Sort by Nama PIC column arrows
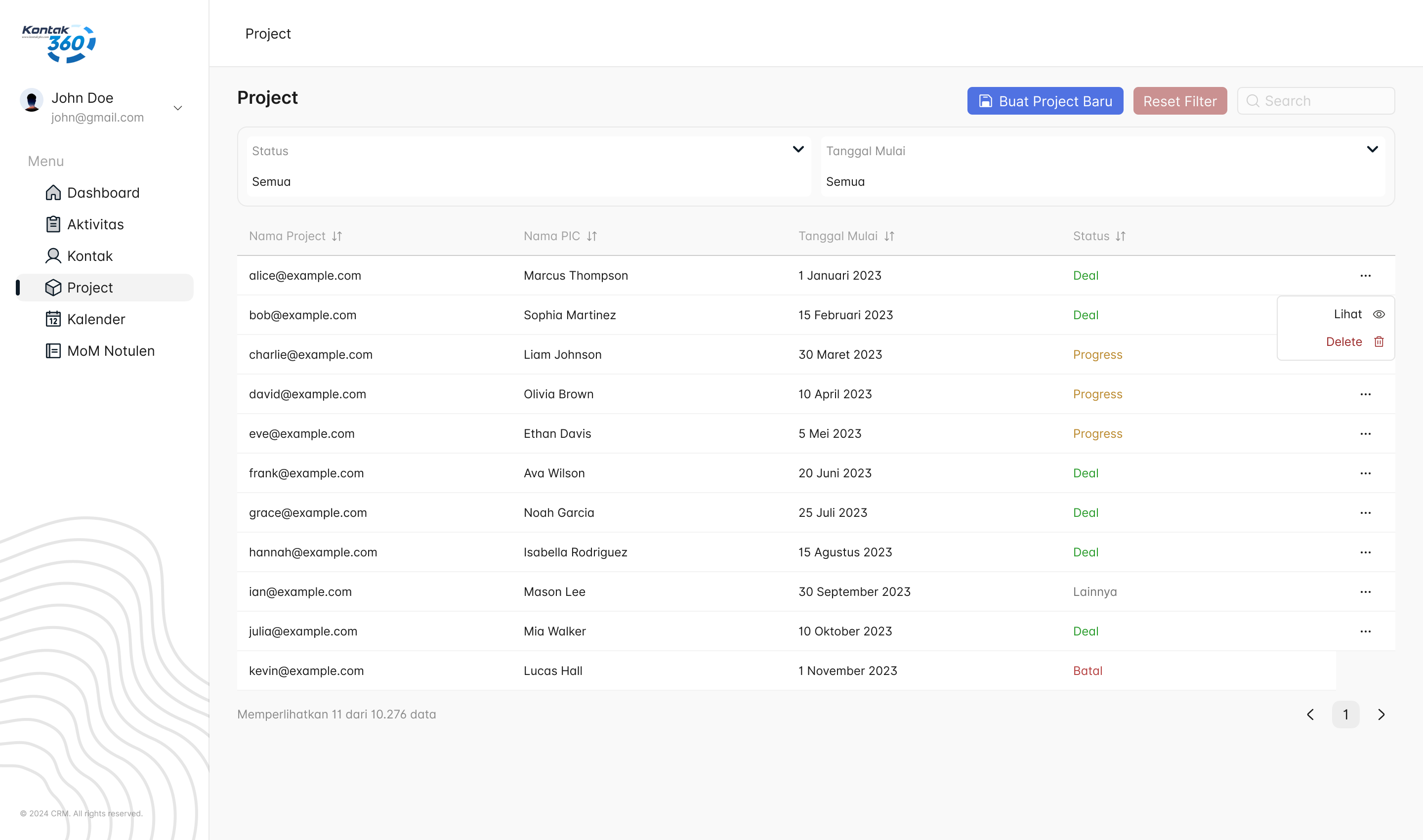The image size is (1423, 840). point(592,236)
